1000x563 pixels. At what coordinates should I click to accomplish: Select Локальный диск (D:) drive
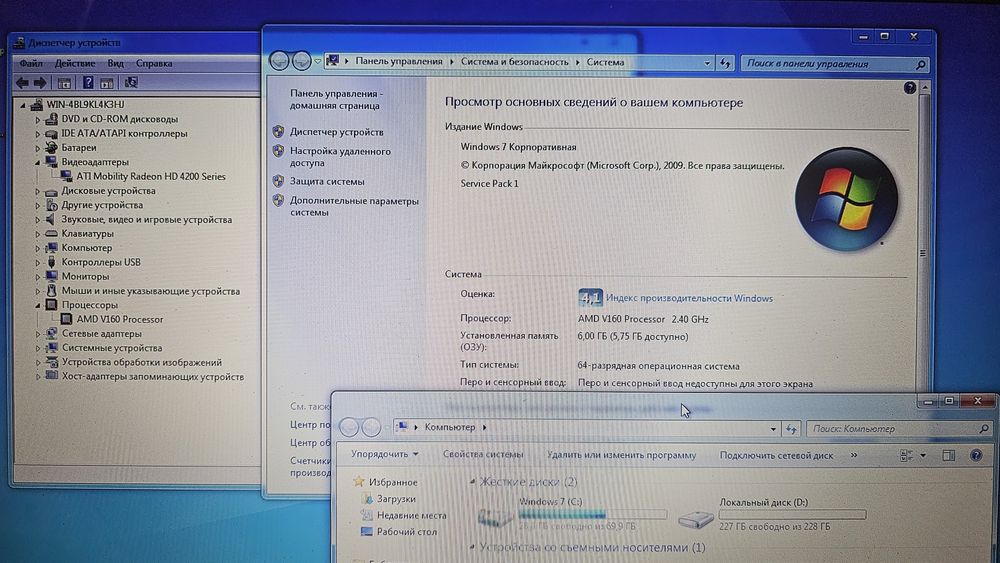[x=772, y=514]
